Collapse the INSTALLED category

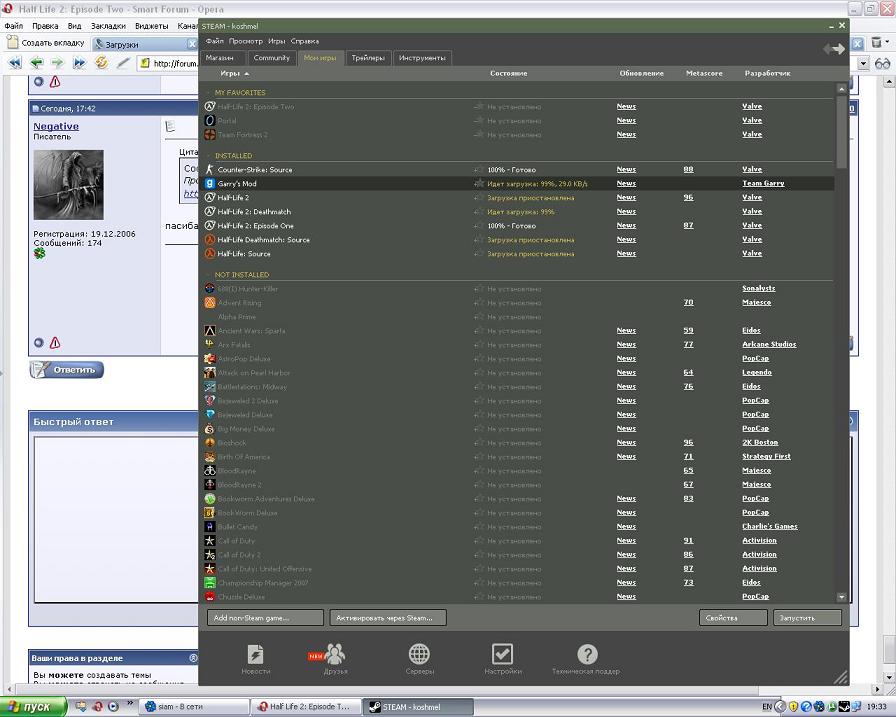click(209, 155)
